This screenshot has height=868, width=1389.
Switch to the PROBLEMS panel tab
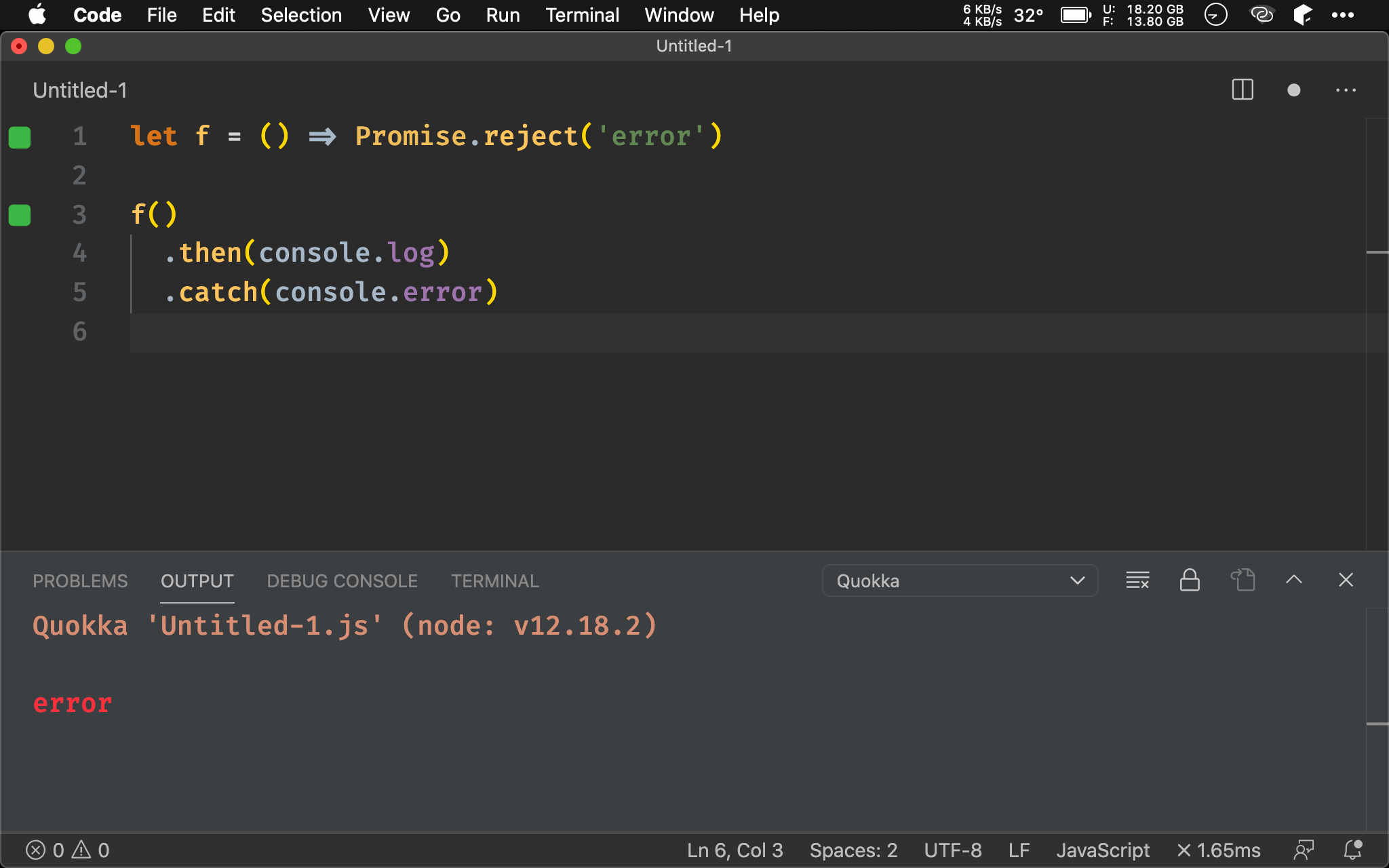click(x=80, y=581)
